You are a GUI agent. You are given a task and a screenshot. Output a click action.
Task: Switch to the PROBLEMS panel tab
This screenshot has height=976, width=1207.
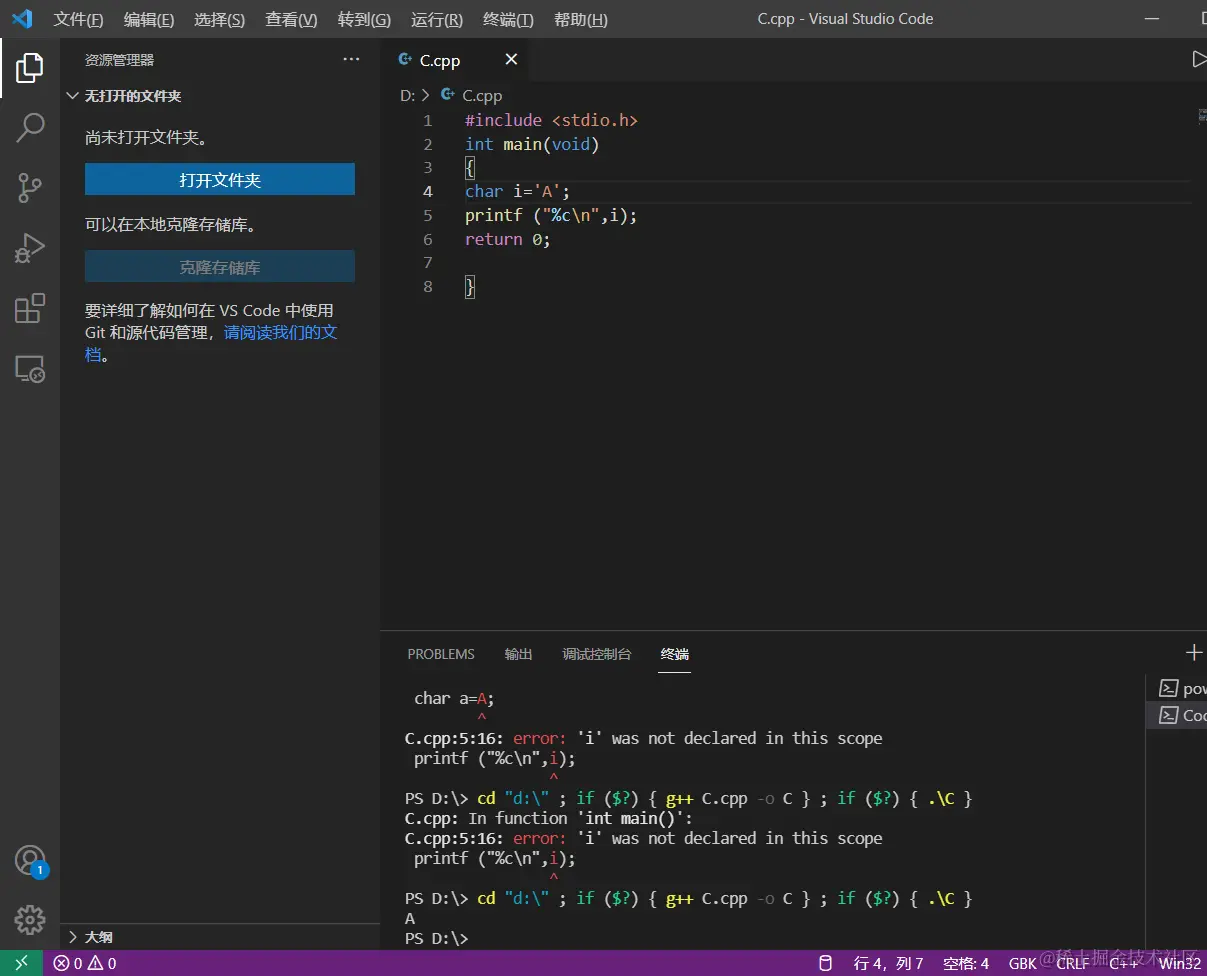pos(441,654)
